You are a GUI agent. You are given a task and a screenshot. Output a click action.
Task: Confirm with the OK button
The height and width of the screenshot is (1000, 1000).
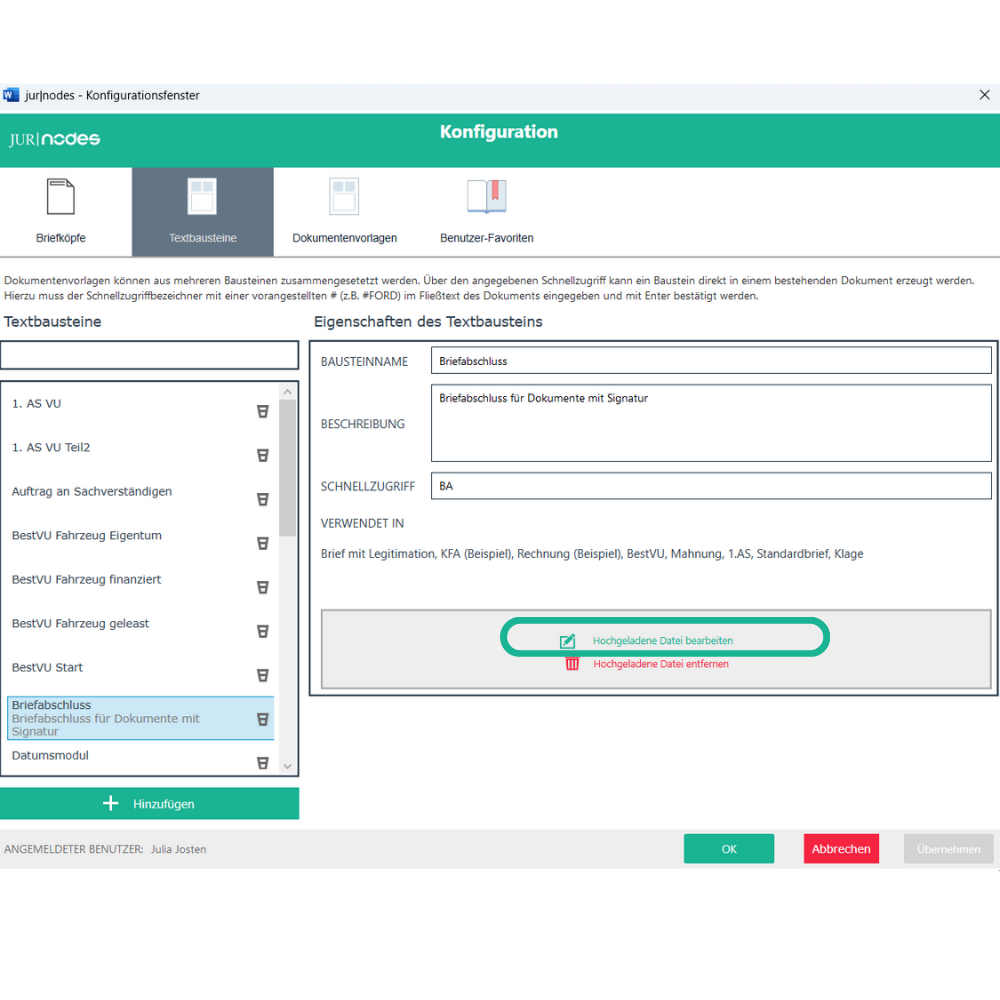728,849
